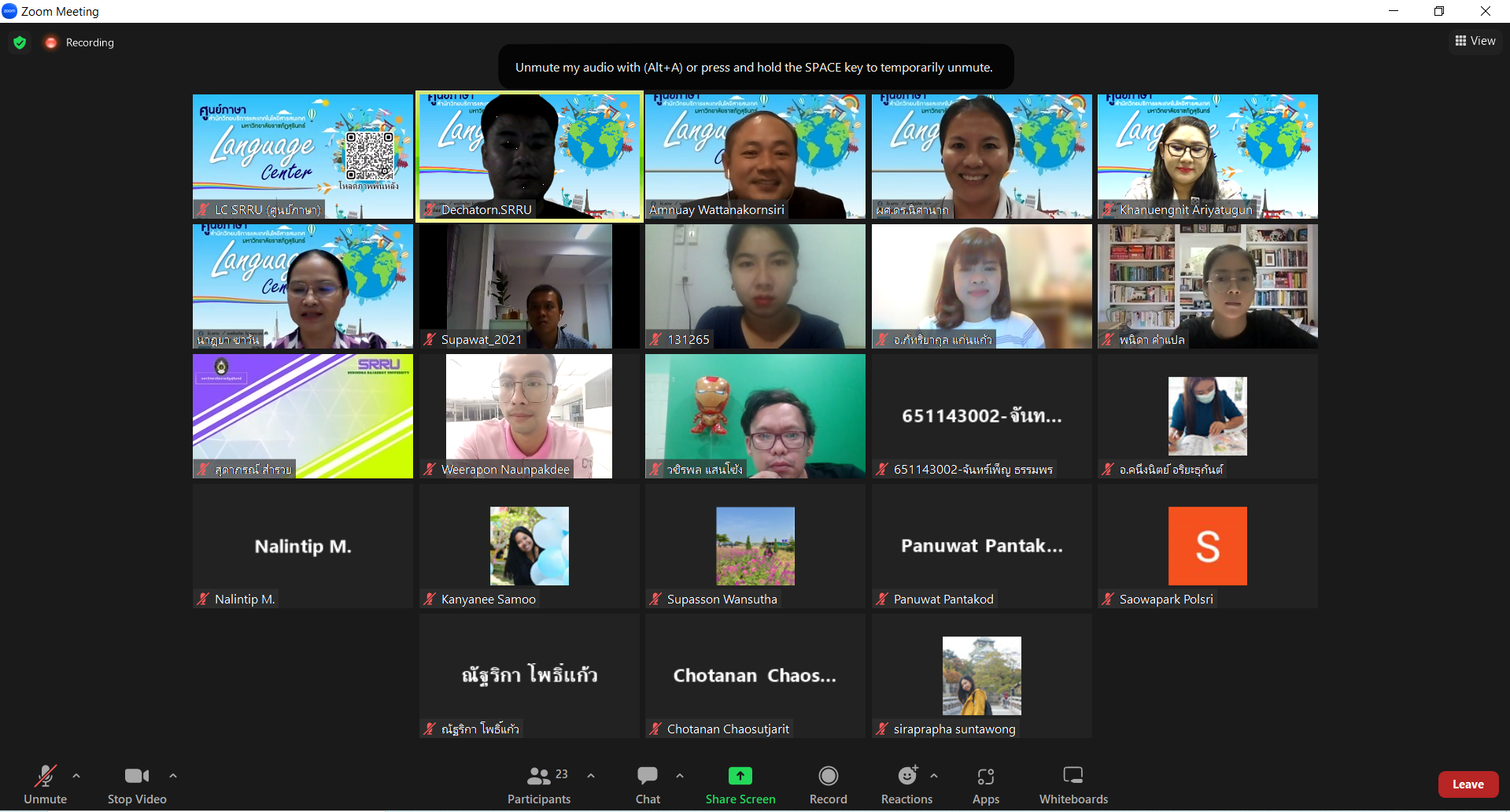Open the View layout menu
Screen dimensions: 1510x812
(x=1475, y=41)
